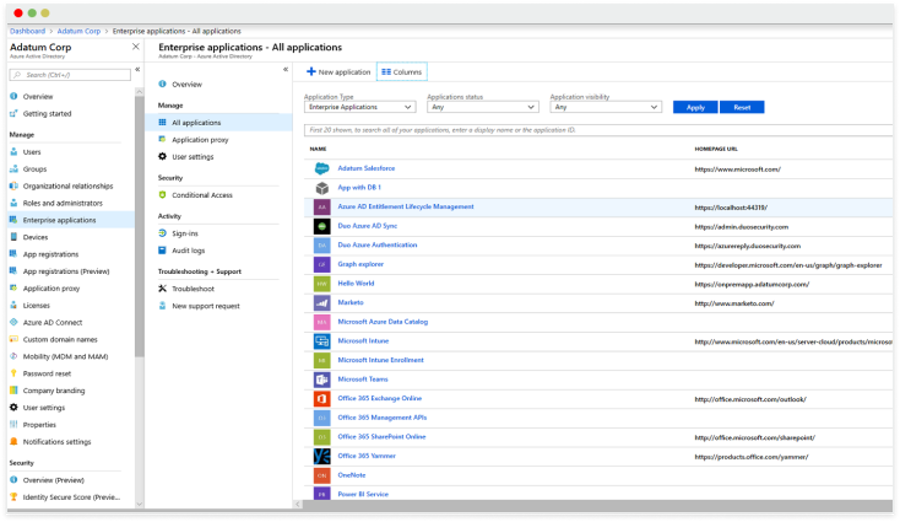Click the OneNote app icon

(322, 476)
